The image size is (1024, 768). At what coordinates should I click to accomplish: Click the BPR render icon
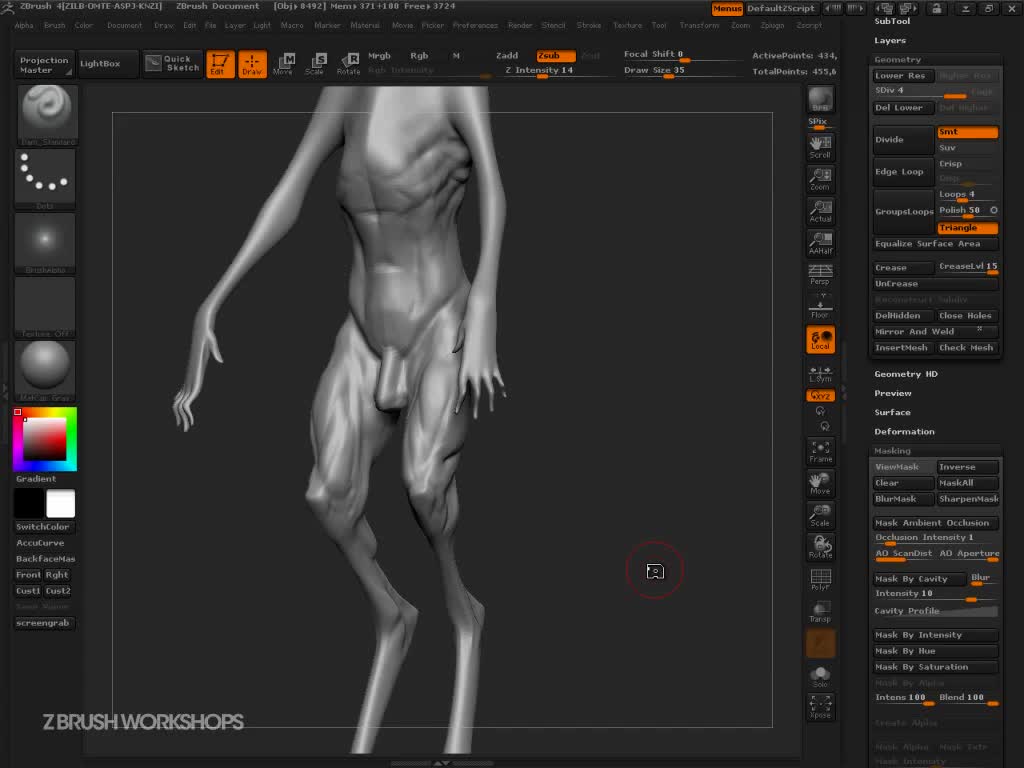pyautogui.click(x=820, y=99)
